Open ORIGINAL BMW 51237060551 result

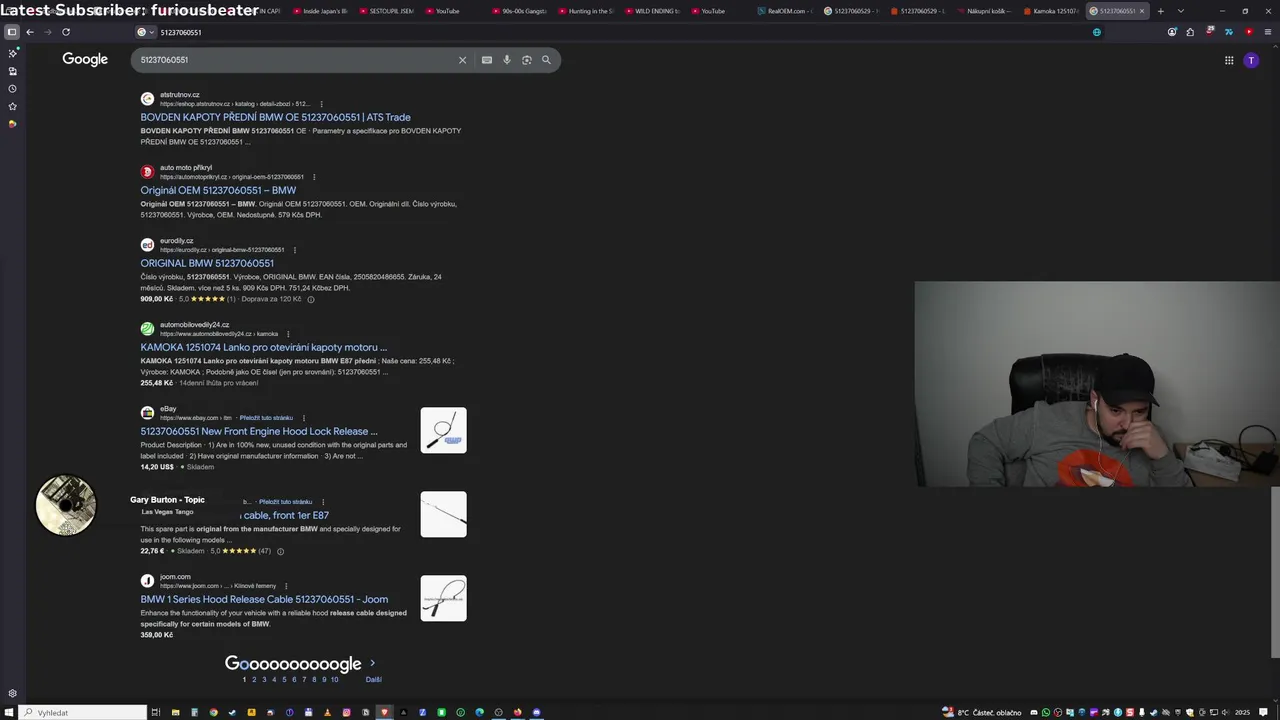click(x=207, y=263)
